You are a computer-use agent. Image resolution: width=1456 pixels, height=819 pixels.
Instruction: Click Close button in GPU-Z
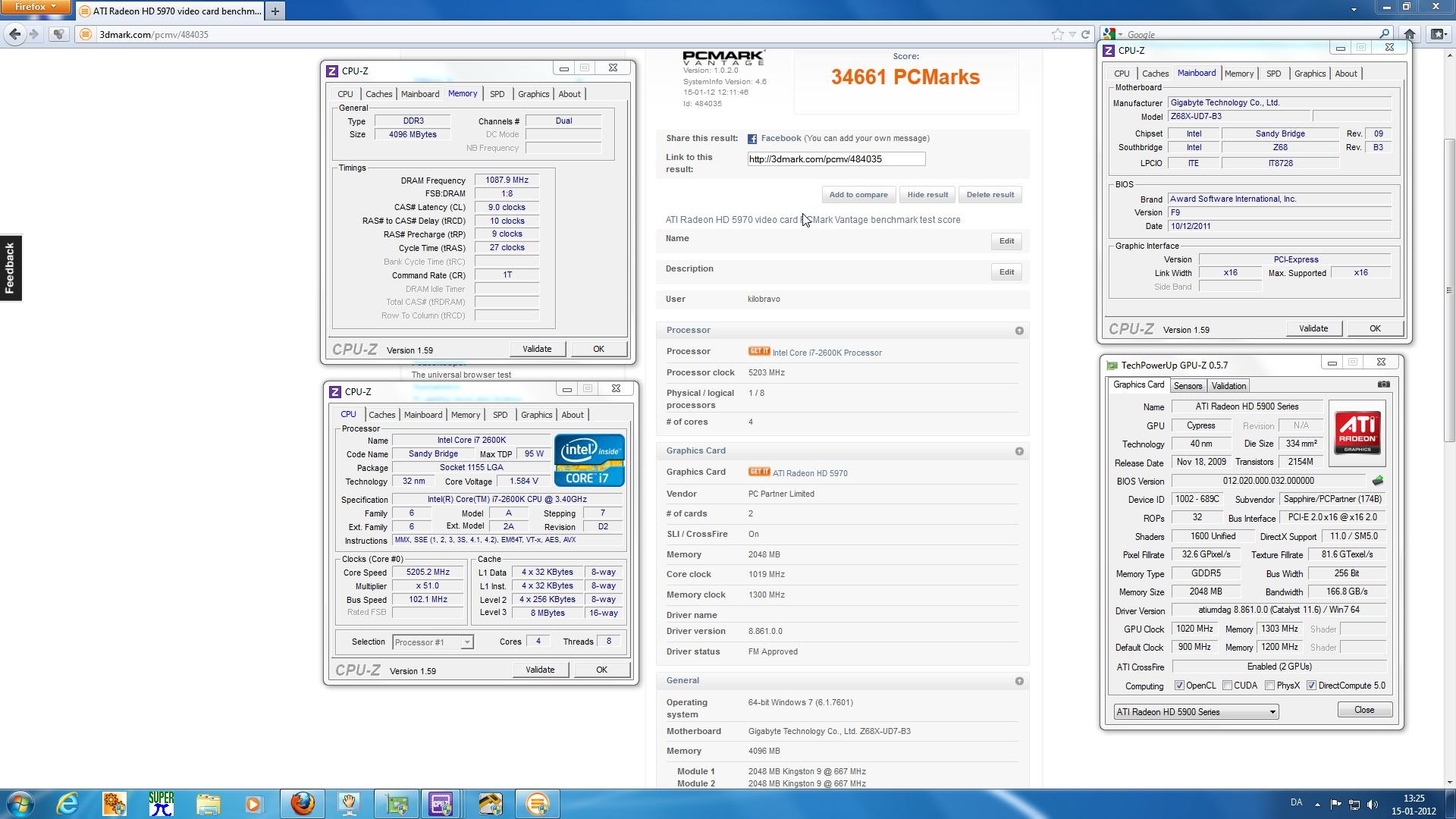point(1364,710)
